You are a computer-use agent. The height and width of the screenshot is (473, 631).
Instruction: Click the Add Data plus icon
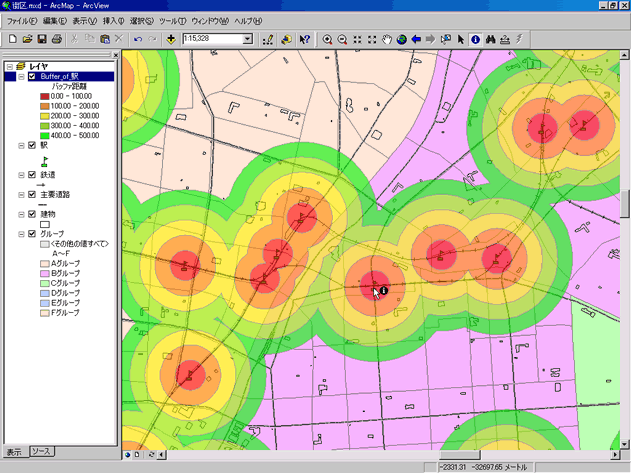[171, 39]
